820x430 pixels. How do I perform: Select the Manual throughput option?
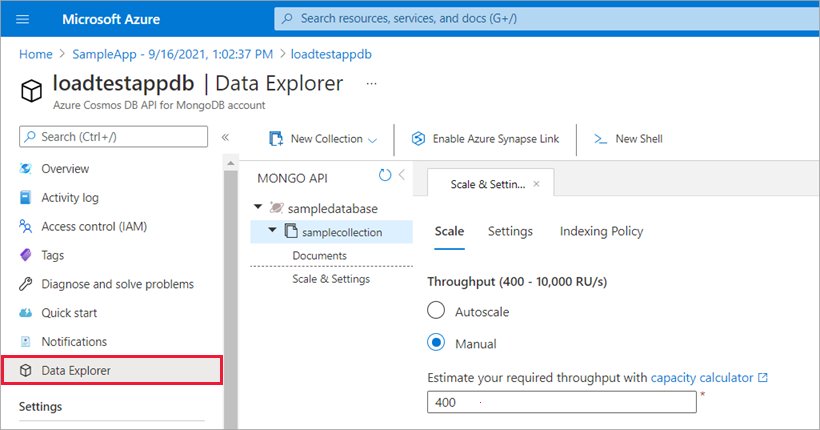[436, 342]
